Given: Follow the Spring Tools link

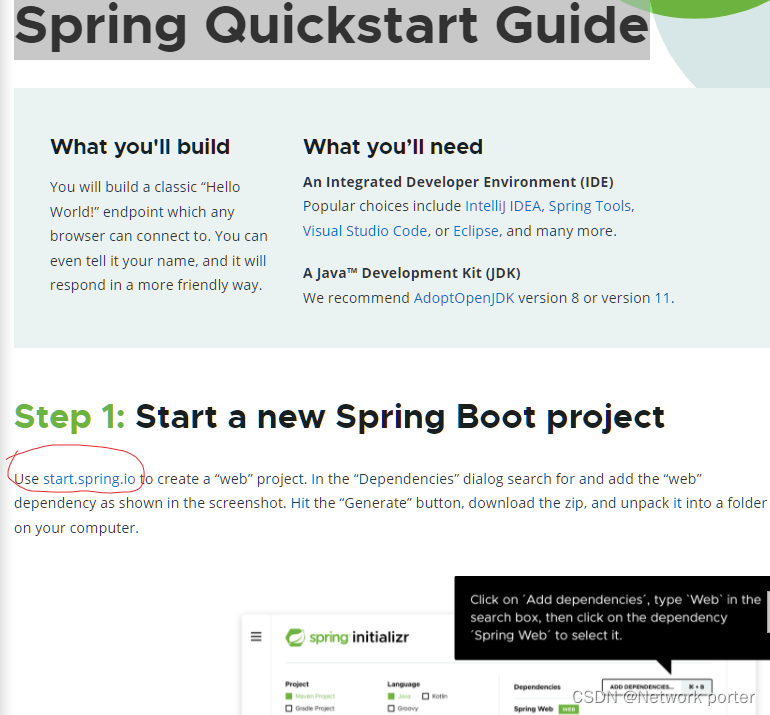Looking at the screenshot, I should pyautogui.click(x=589, y=206).
